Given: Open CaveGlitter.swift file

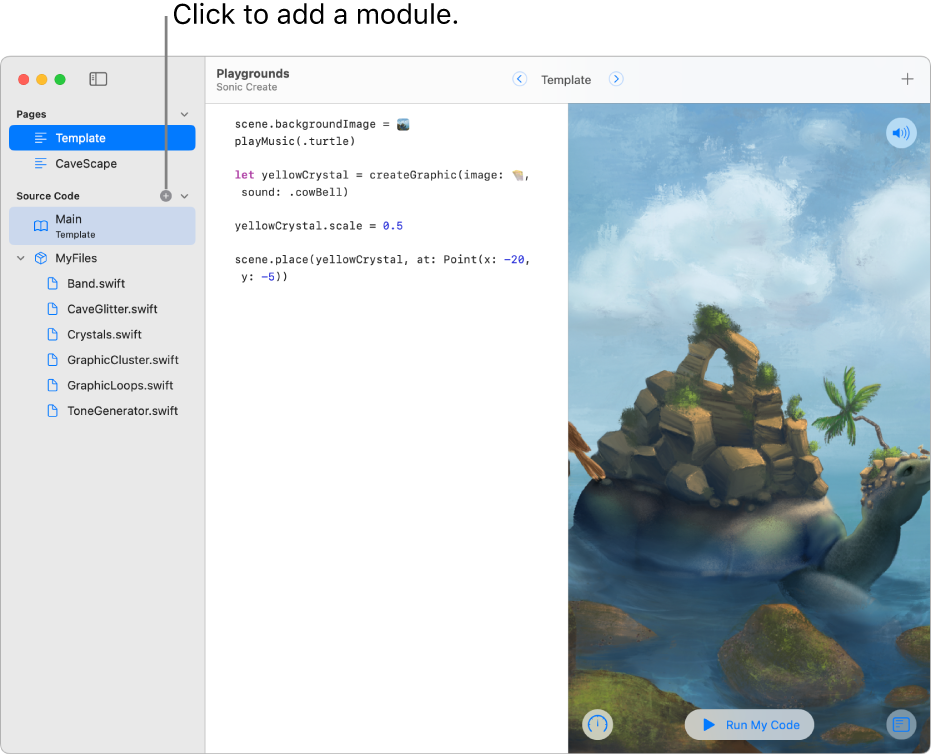Looking at the screenshot, I should point(102,309).
